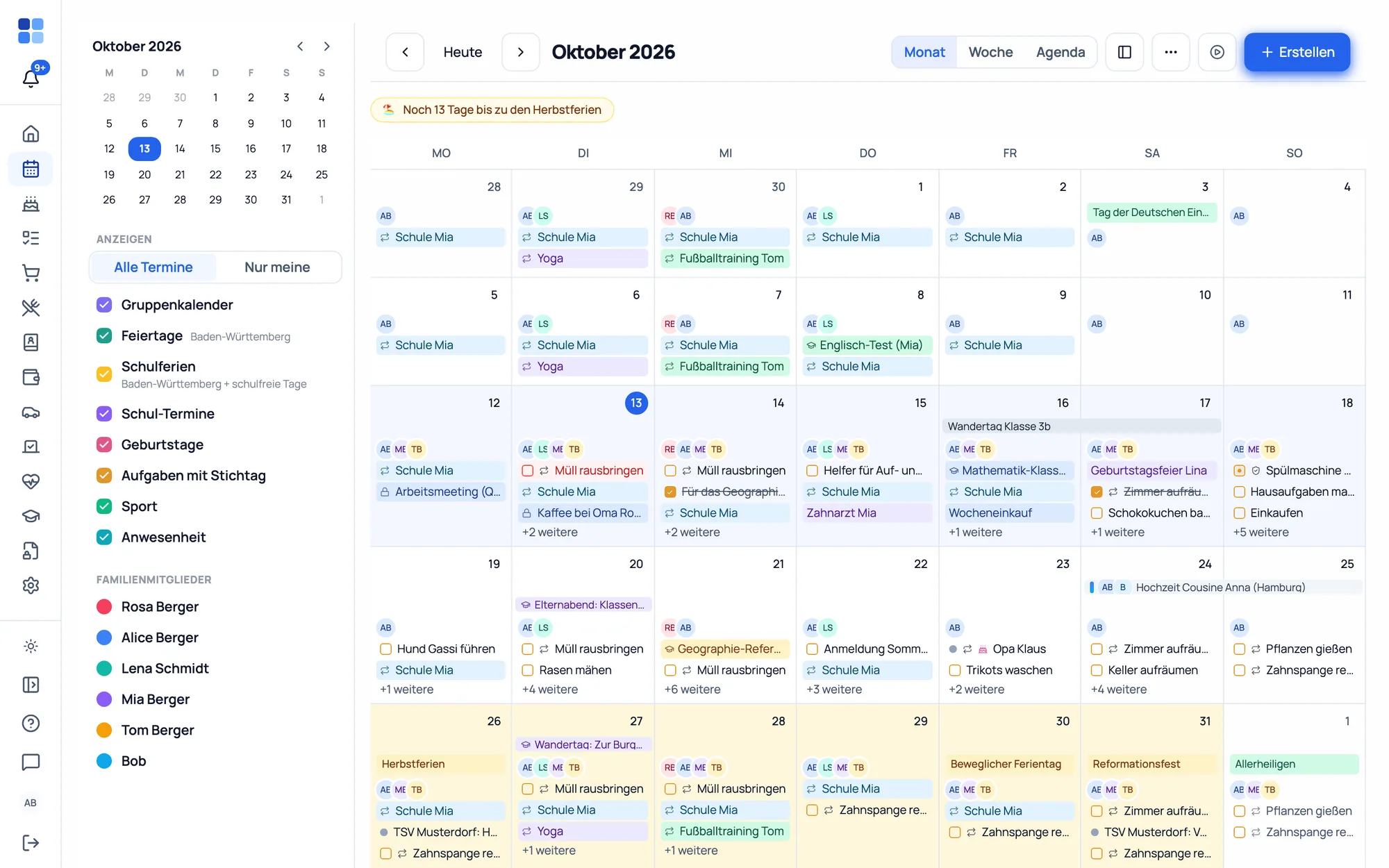Navigate to previous month in main calendar
Viewport: 1389px width, 868px height.
(405, 52)
